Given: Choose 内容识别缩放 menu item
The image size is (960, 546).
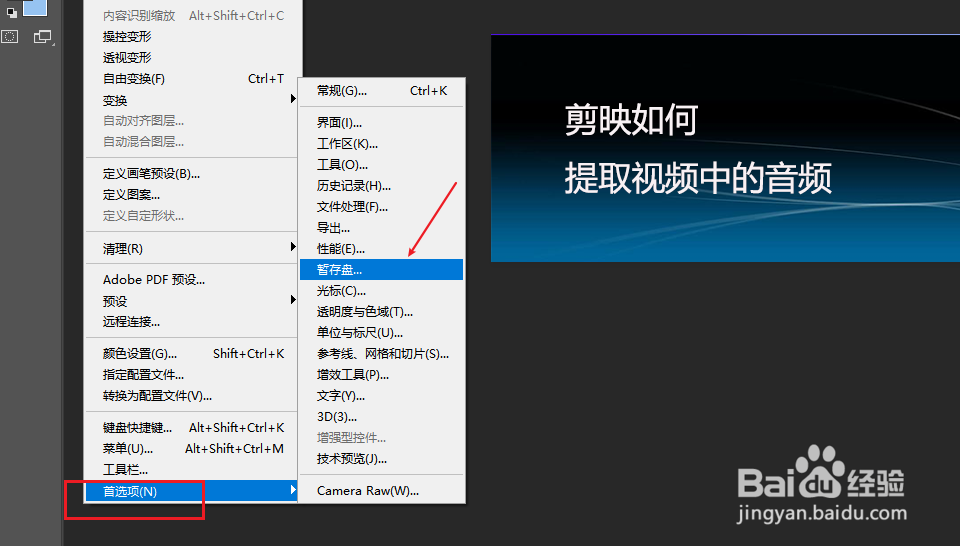Looking at the screenshot, I should (193, 15).
